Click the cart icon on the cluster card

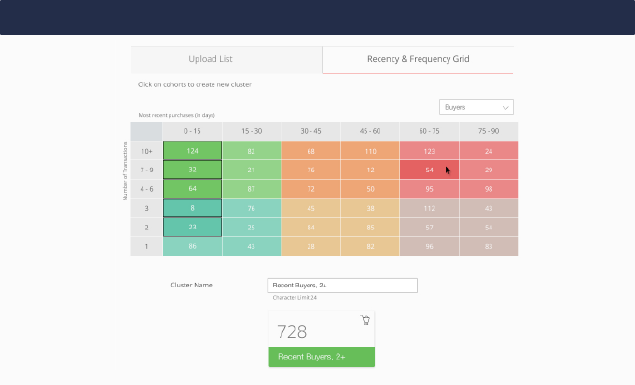point(365,320)
